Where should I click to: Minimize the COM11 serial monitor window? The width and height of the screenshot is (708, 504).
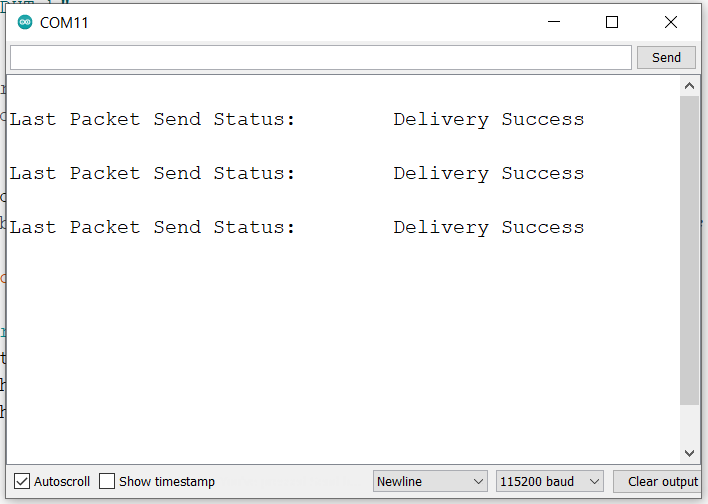point(554,22)
